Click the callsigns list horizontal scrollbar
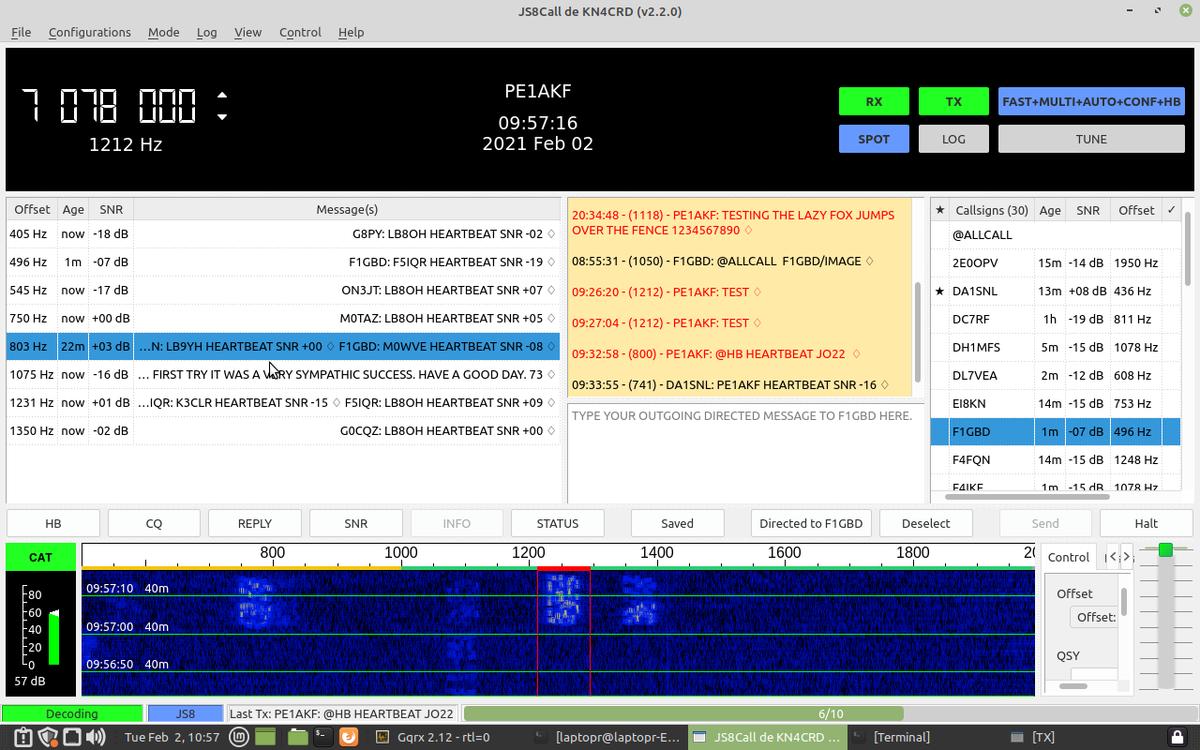Image resolution: width=1200 pixels, height=750 pixels. [1028, 496]
